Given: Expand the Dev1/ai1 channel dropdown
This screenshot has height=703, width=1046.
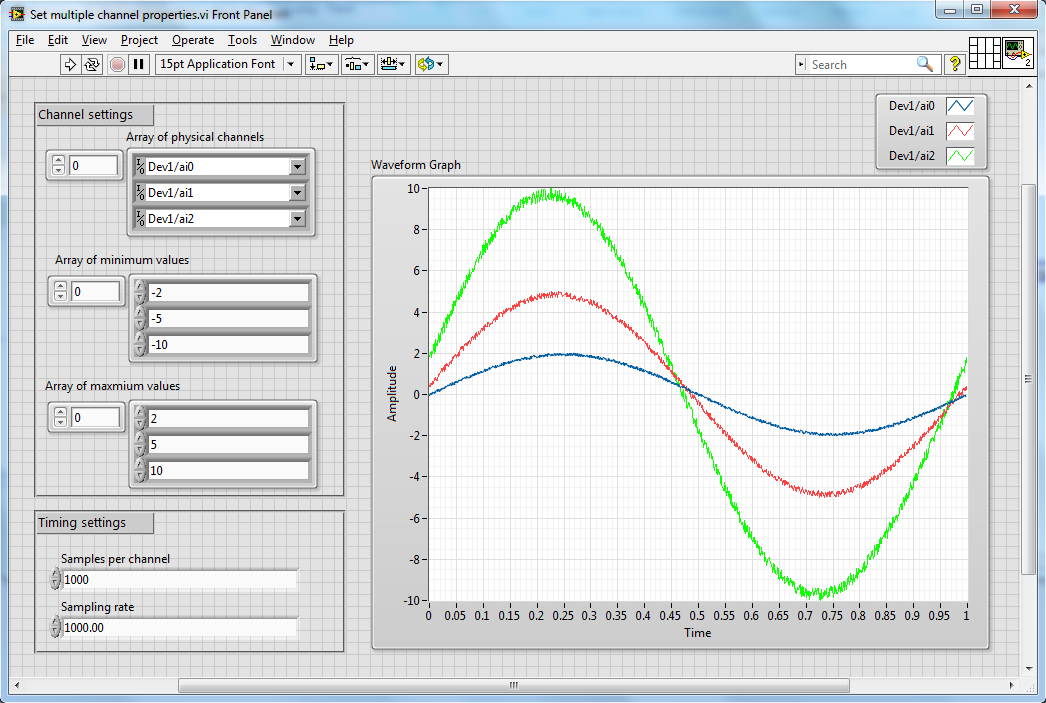Looking at the screenshot, I should [x=297, y=193].
